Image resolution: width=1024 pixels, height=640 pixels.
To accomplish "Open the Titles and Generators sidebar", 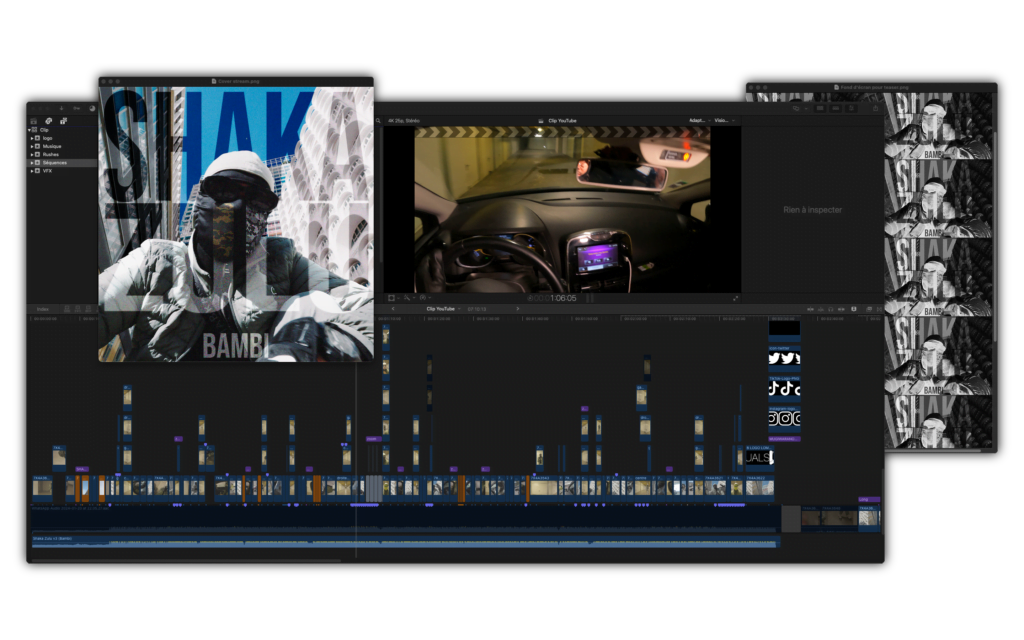I will coord(63,121).
